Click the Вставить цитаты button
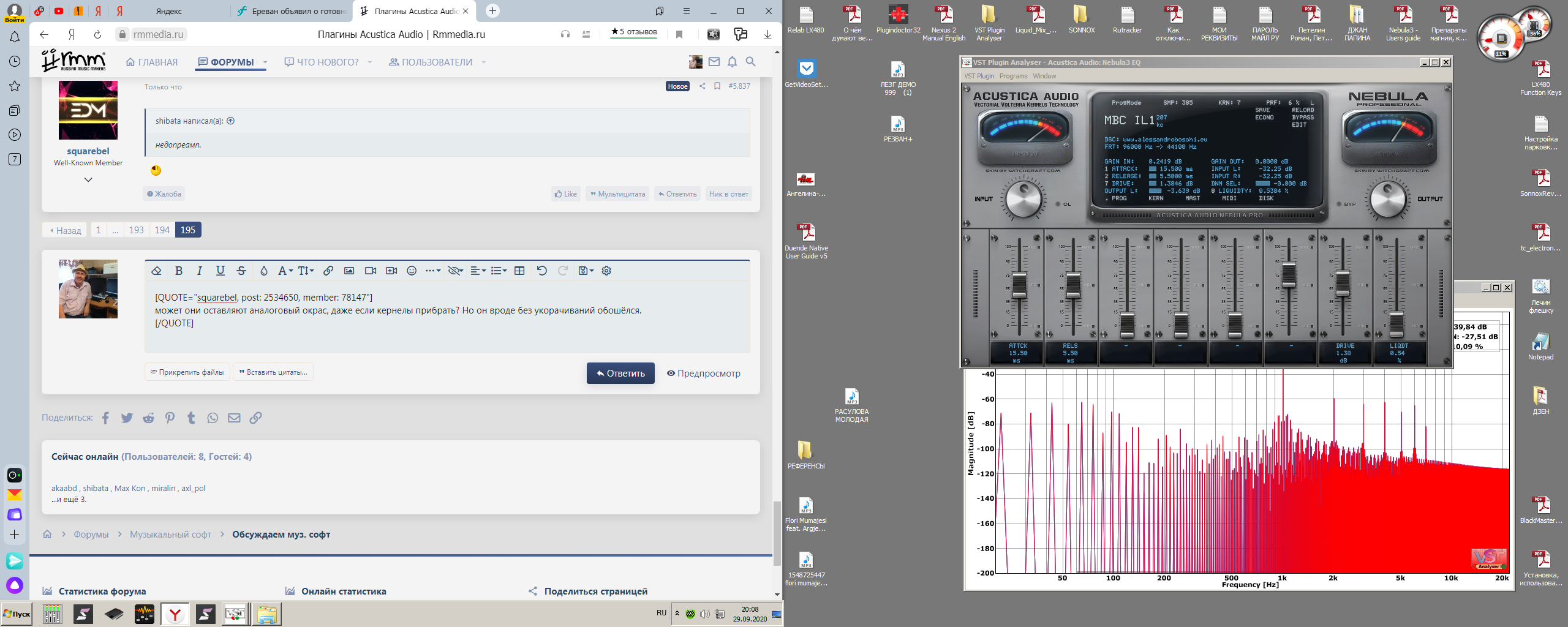The image size is (1568, 627). pyautogui.click(x=273, y=372)
